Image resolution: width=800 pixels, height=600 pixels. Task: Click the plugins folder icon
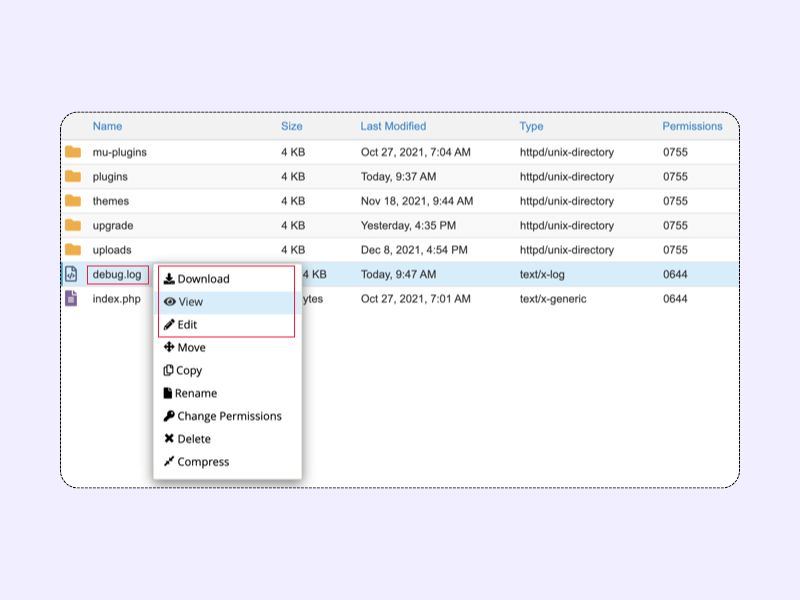pos(73,176)
